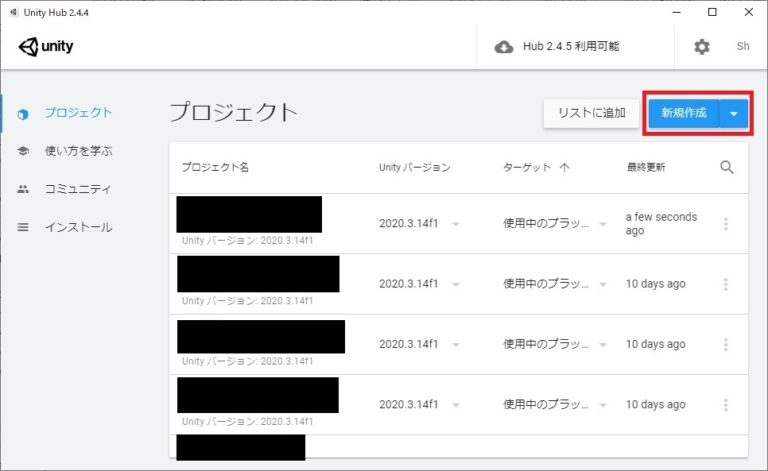Open three-dot menu of third project row
The width and height of the screenshot is (768, 471).
point(725,345)
